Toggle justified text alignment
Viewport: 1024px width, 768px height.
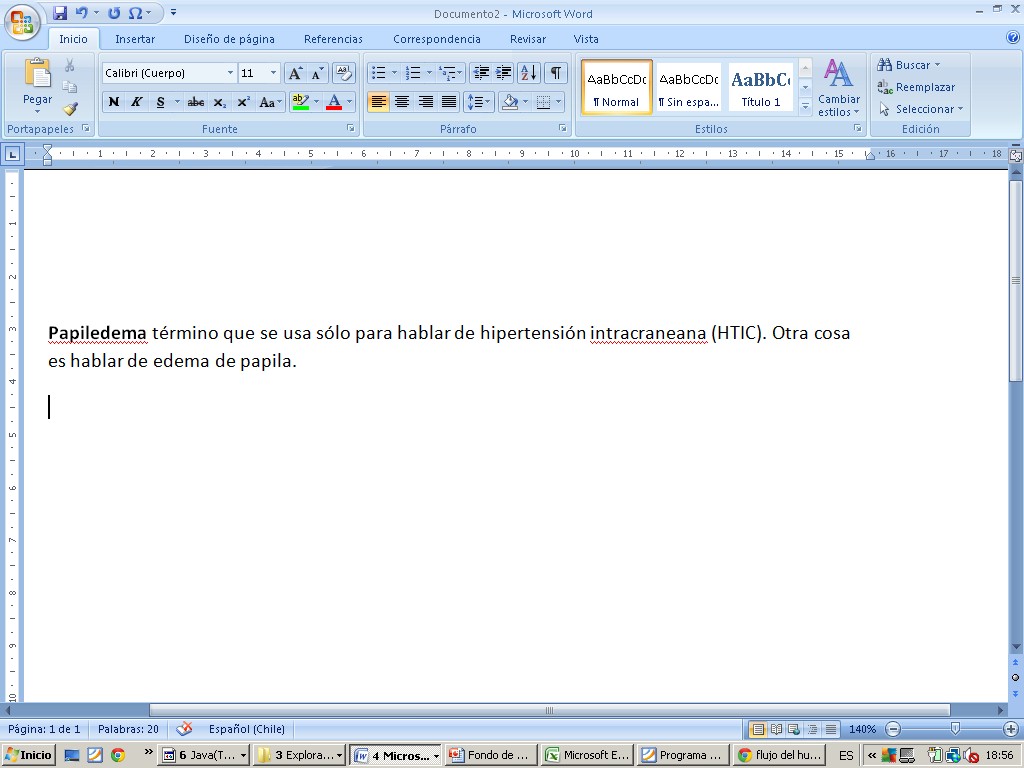coord(449,102)
